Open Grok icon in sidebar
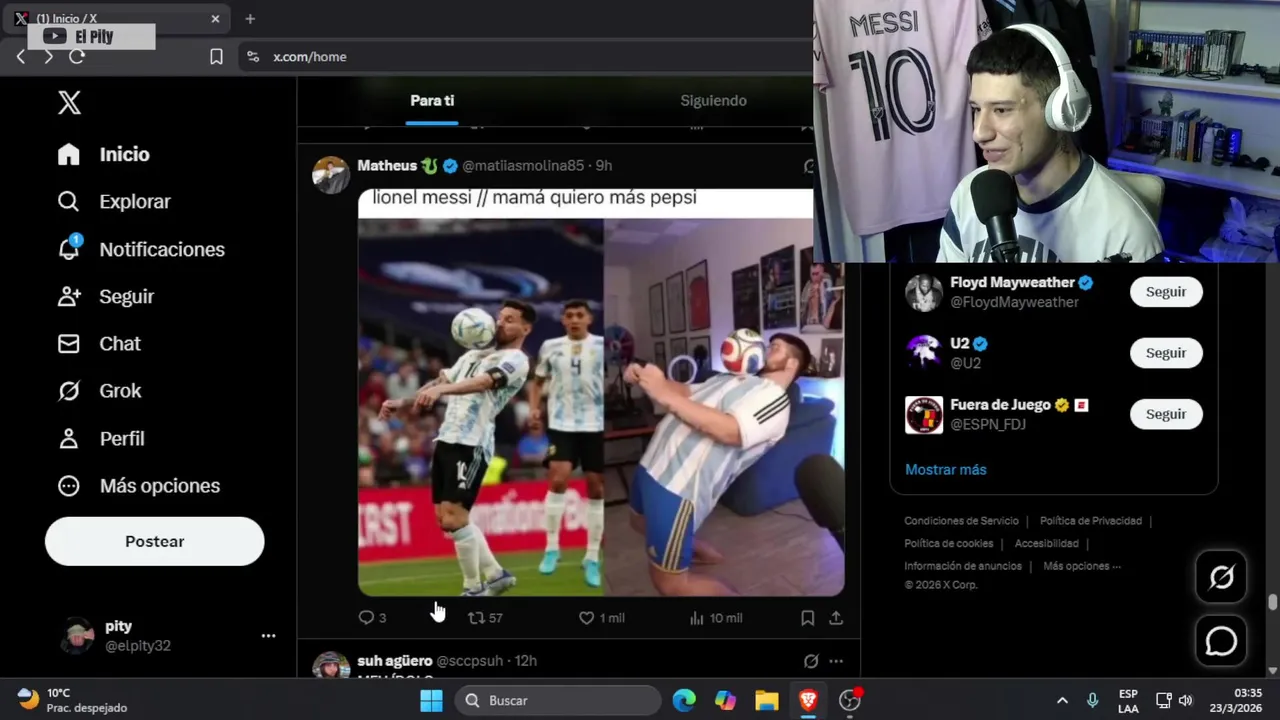 (x=68, y=391)
